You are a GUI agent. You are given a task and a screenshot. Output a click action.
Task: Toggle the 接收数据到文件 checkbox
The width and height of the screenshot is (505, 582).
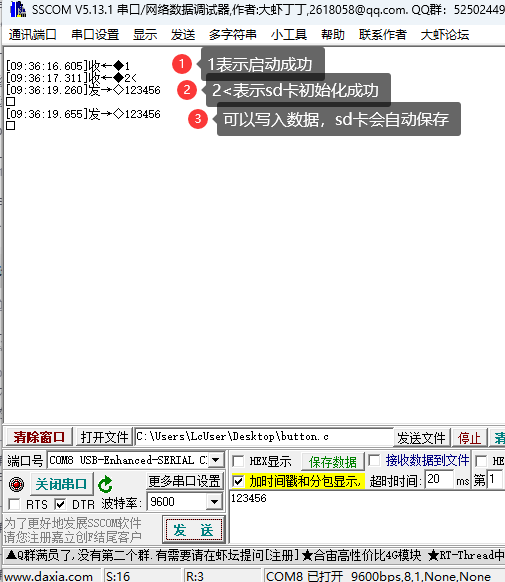tap(374, 461)
